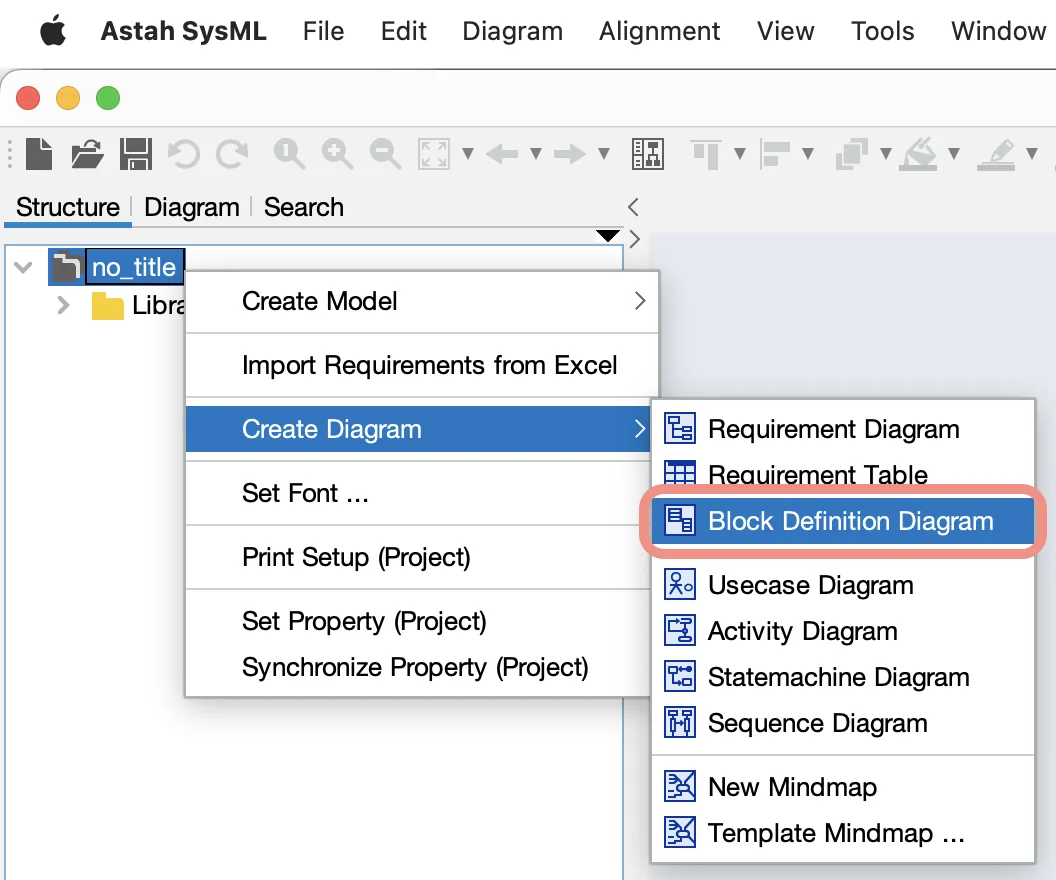1056x880 pixels.
Task: Open the dropdown arrow beside the back navigation arrow
Action: [536, 154]
